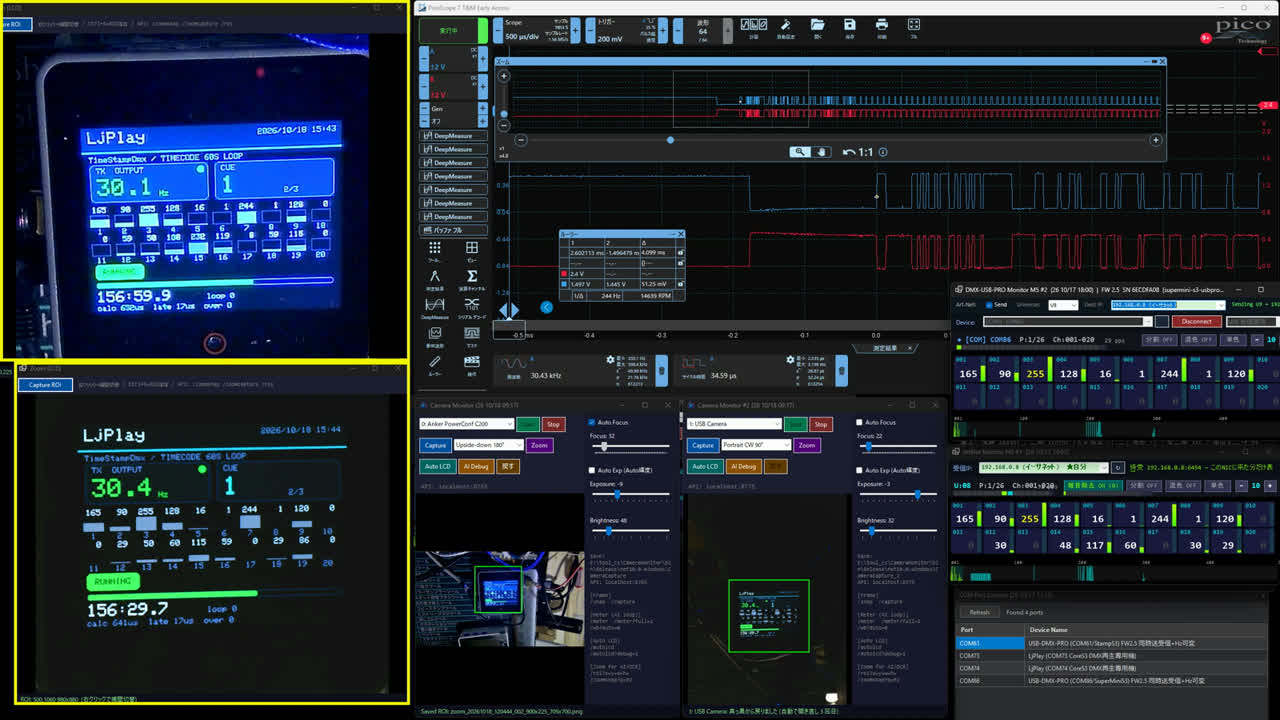Enable Auto Focus in Camera Monitor #2
This screenshot has width=1280, height=720.
[x=861, y=422]
